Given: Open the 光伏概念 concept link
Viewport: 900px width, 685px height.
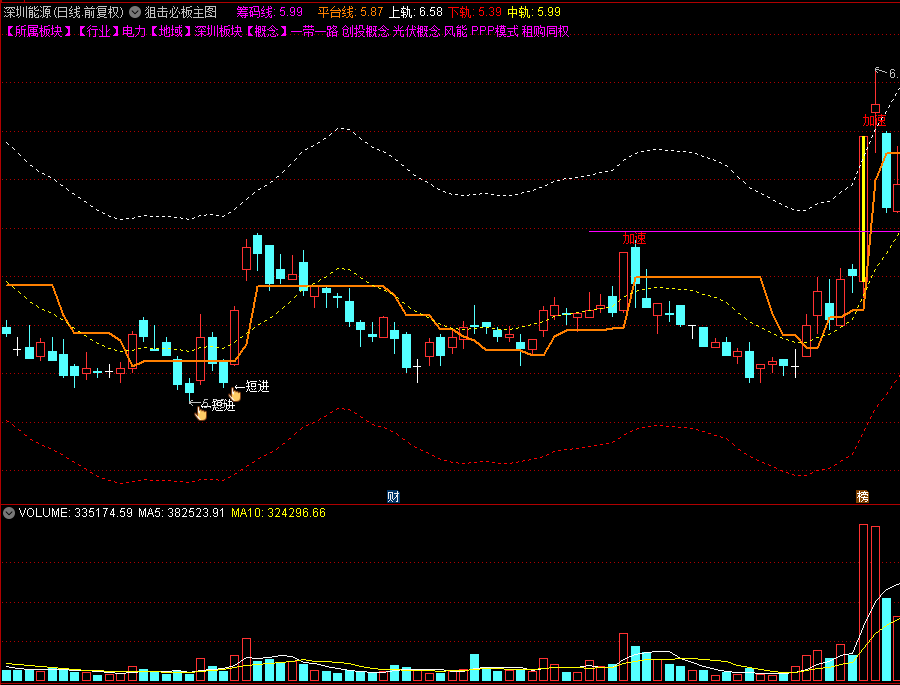Looking at the screenshot, I should coord(416,32).
